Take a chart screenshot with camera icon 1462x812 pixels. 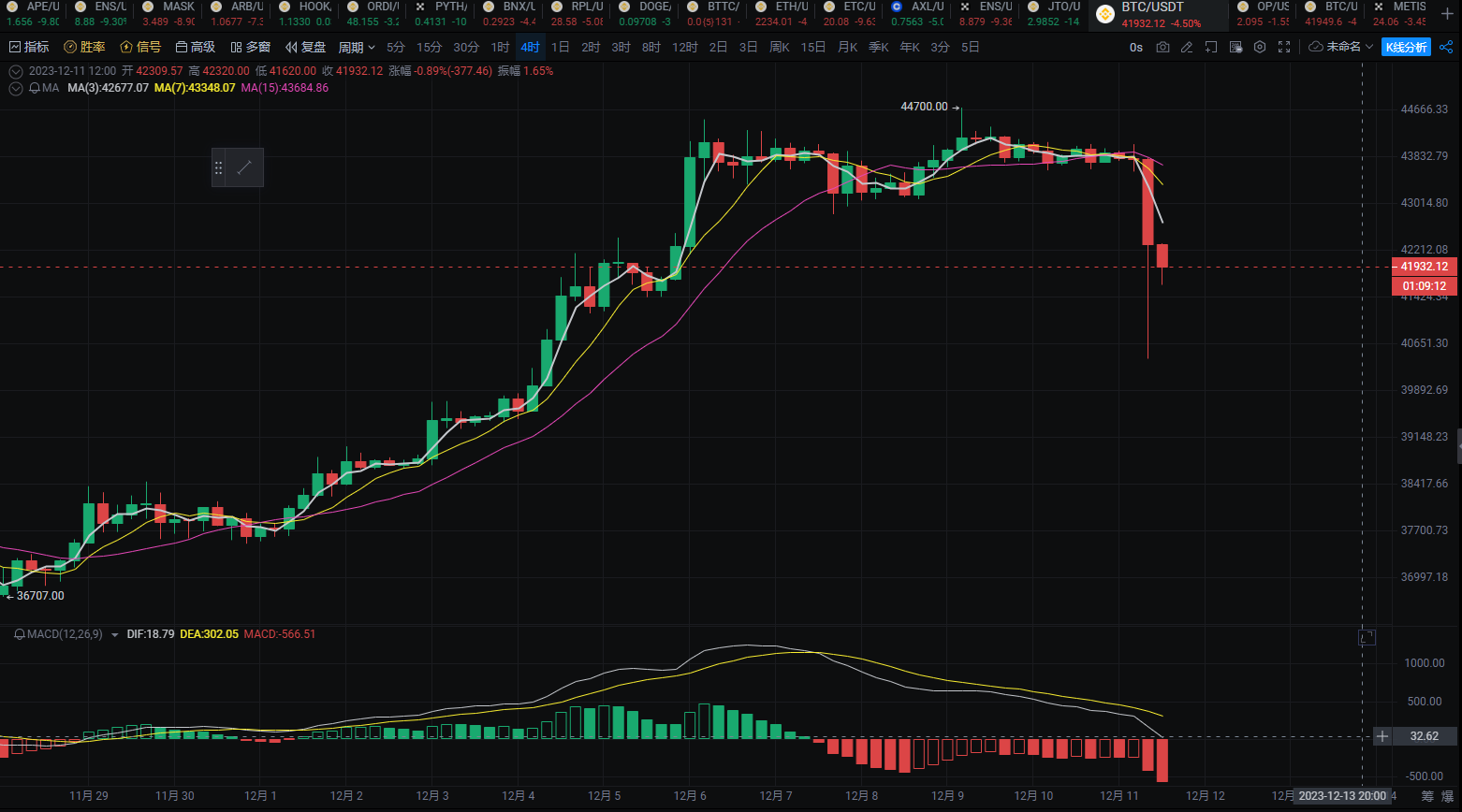click(1162, 47)
